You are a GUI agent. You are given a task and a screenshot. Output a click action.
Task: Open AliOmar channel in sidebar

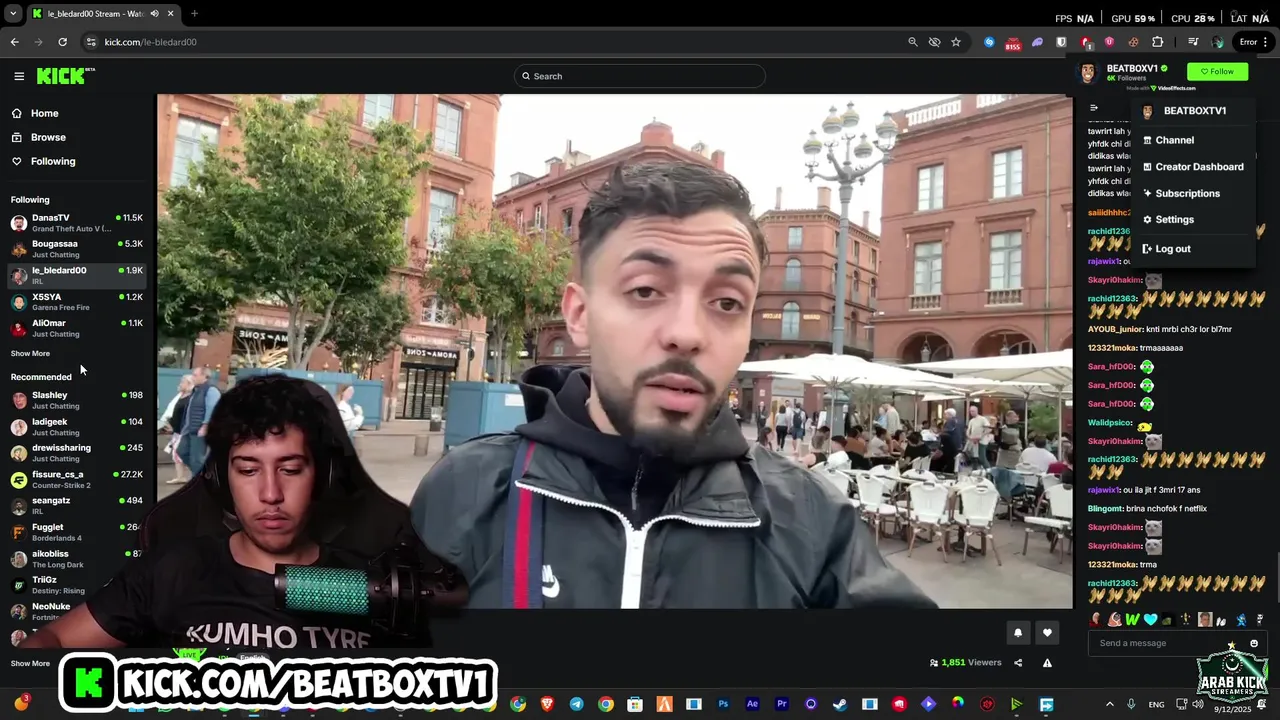(77, 328)
